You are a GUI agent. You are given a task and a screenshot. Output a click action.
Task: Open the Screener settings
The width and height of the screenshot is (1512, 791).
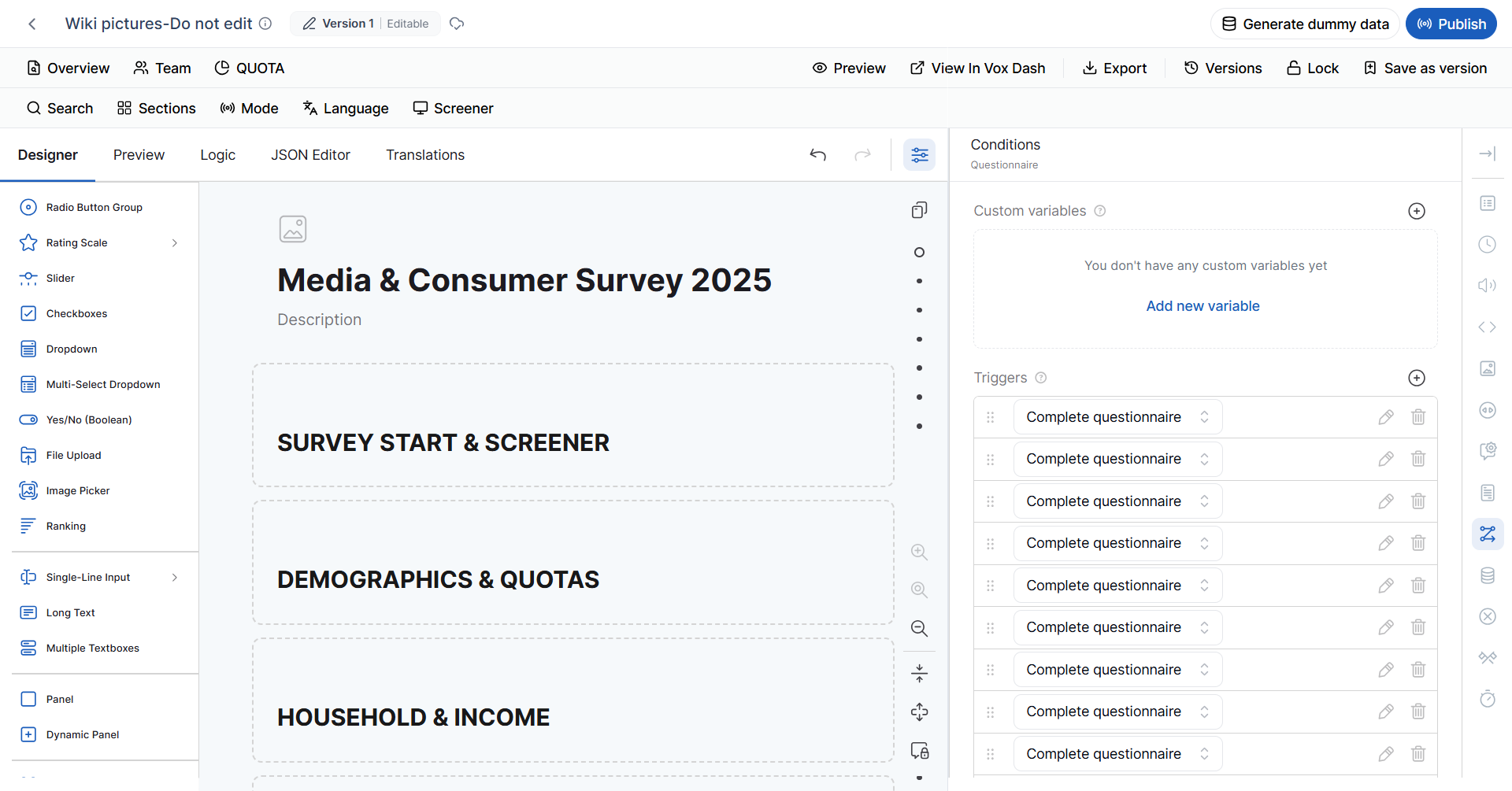point(453,109)
